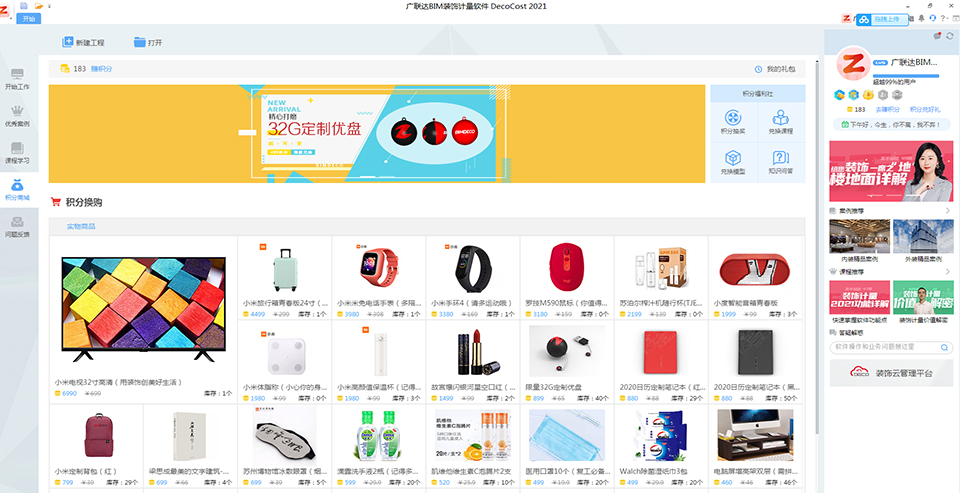
Task: Open the 装饰云管理平台 button
Action: [x=891, y=373]
